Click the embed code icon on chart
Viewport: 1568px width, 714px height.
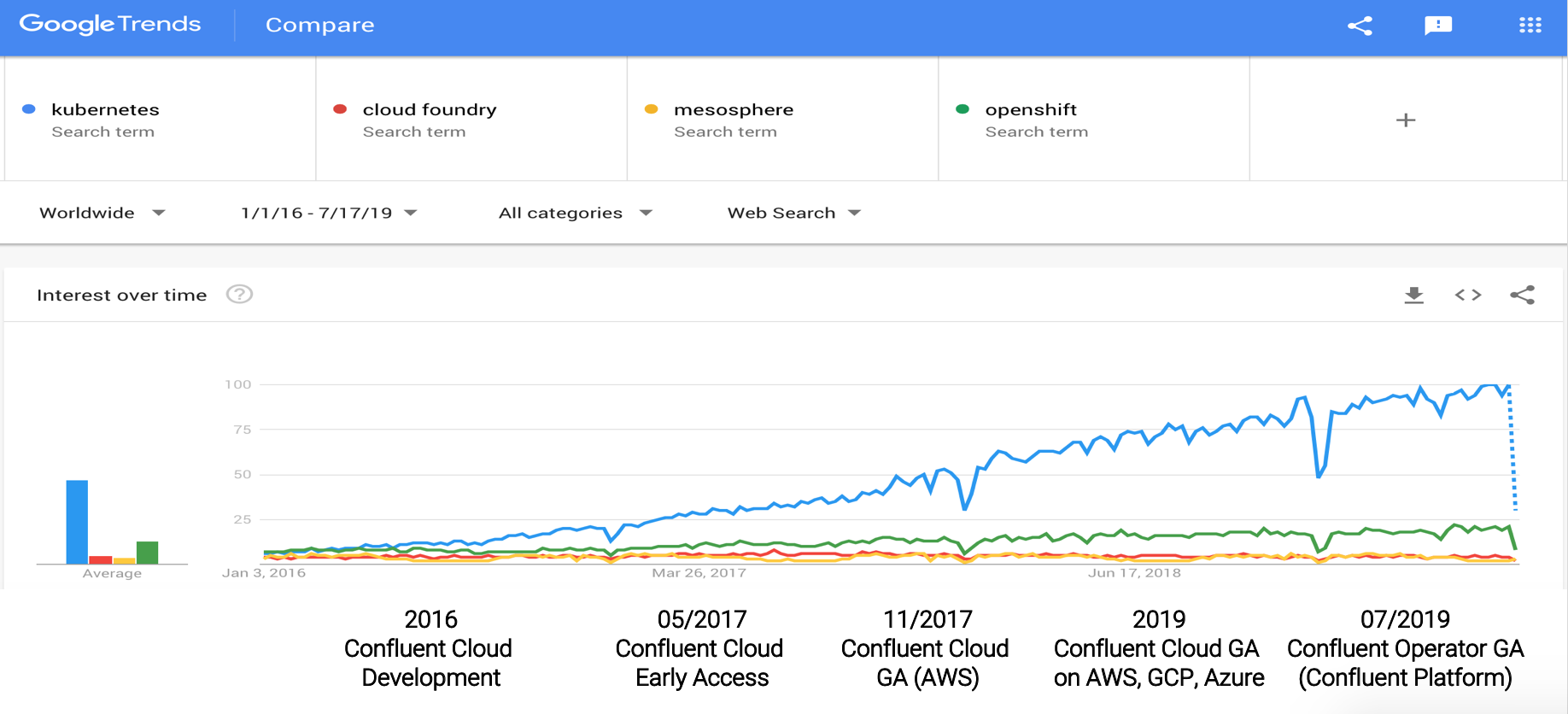(1468, 296)
